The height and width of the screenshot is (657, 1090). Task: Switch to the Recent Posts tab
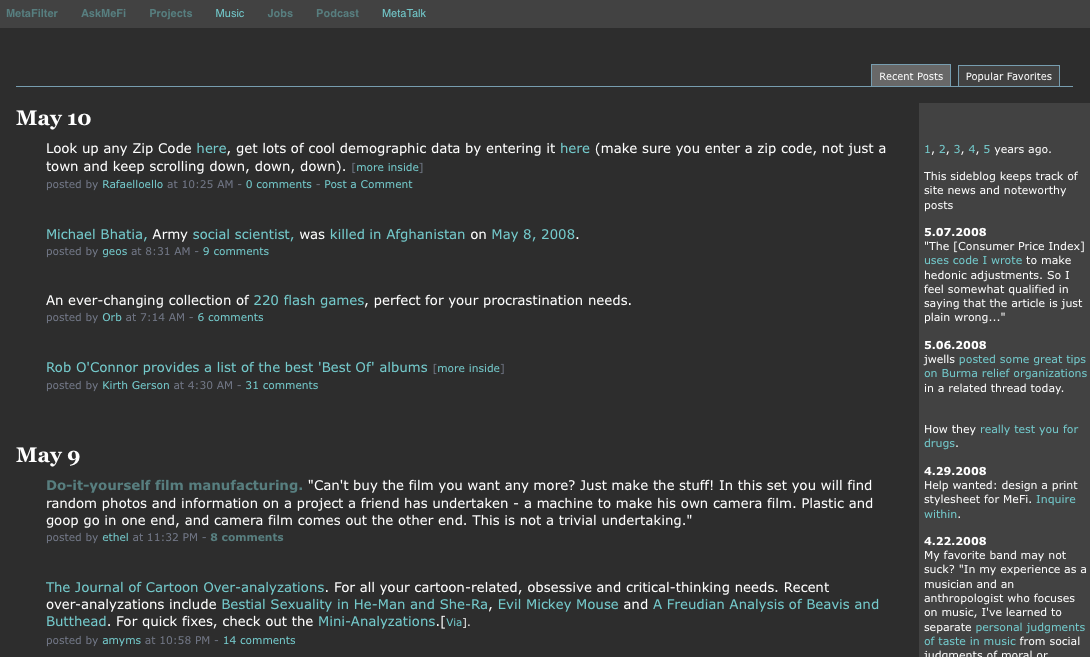click(911, 76)
